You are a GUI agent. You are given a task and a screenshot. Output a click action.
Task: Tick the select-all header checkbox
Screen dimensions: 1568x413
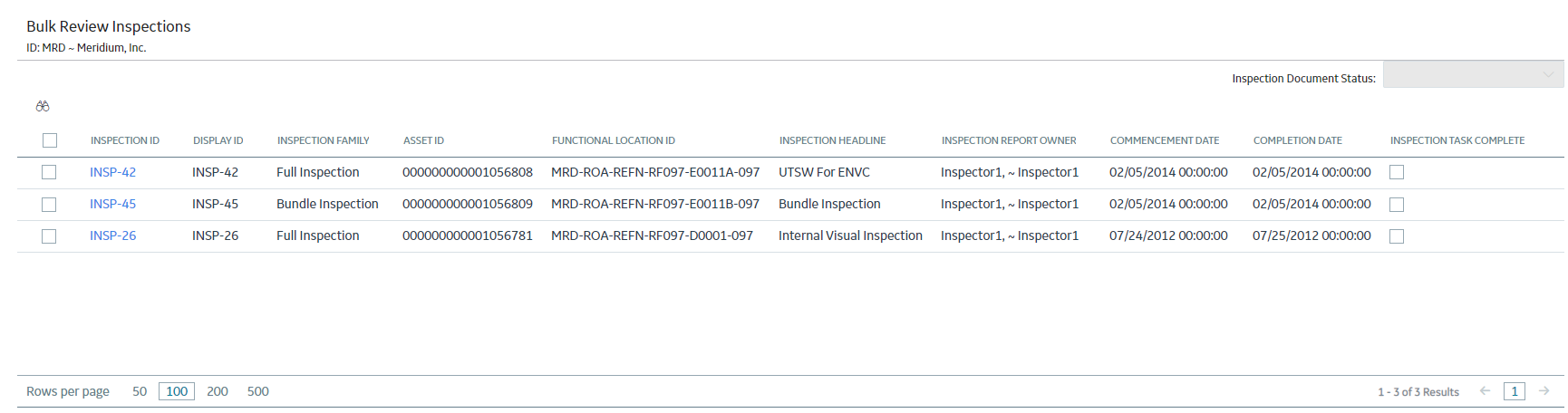50,140
